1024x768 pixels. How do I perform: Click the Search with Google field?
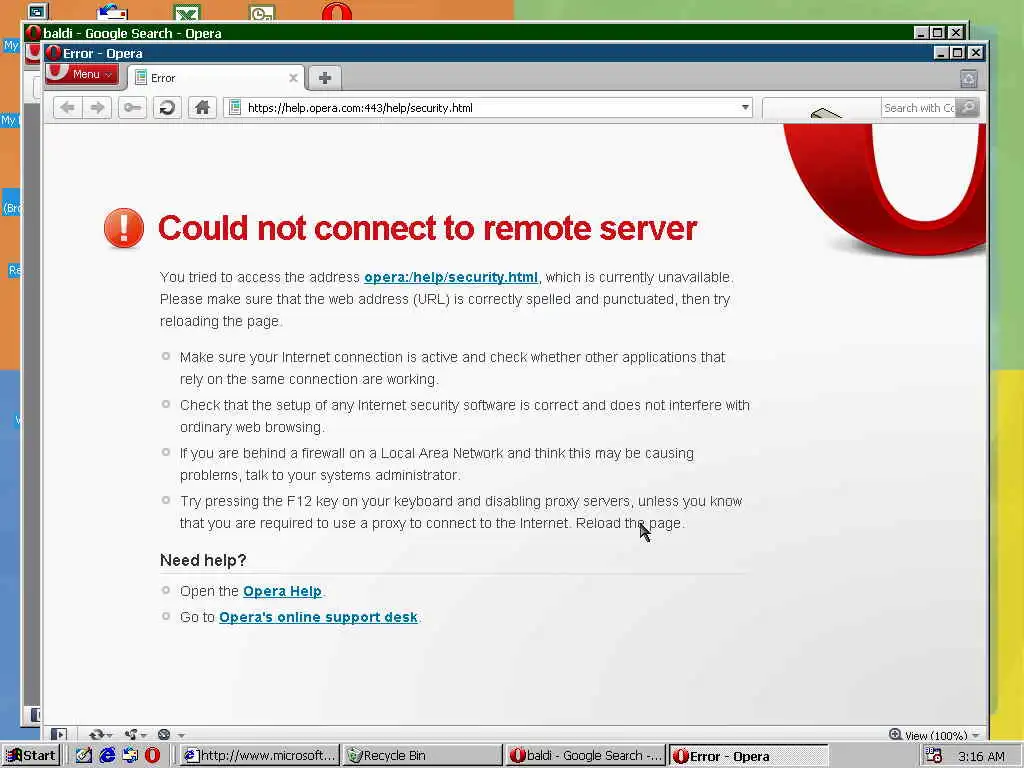(x=918, y=108)
